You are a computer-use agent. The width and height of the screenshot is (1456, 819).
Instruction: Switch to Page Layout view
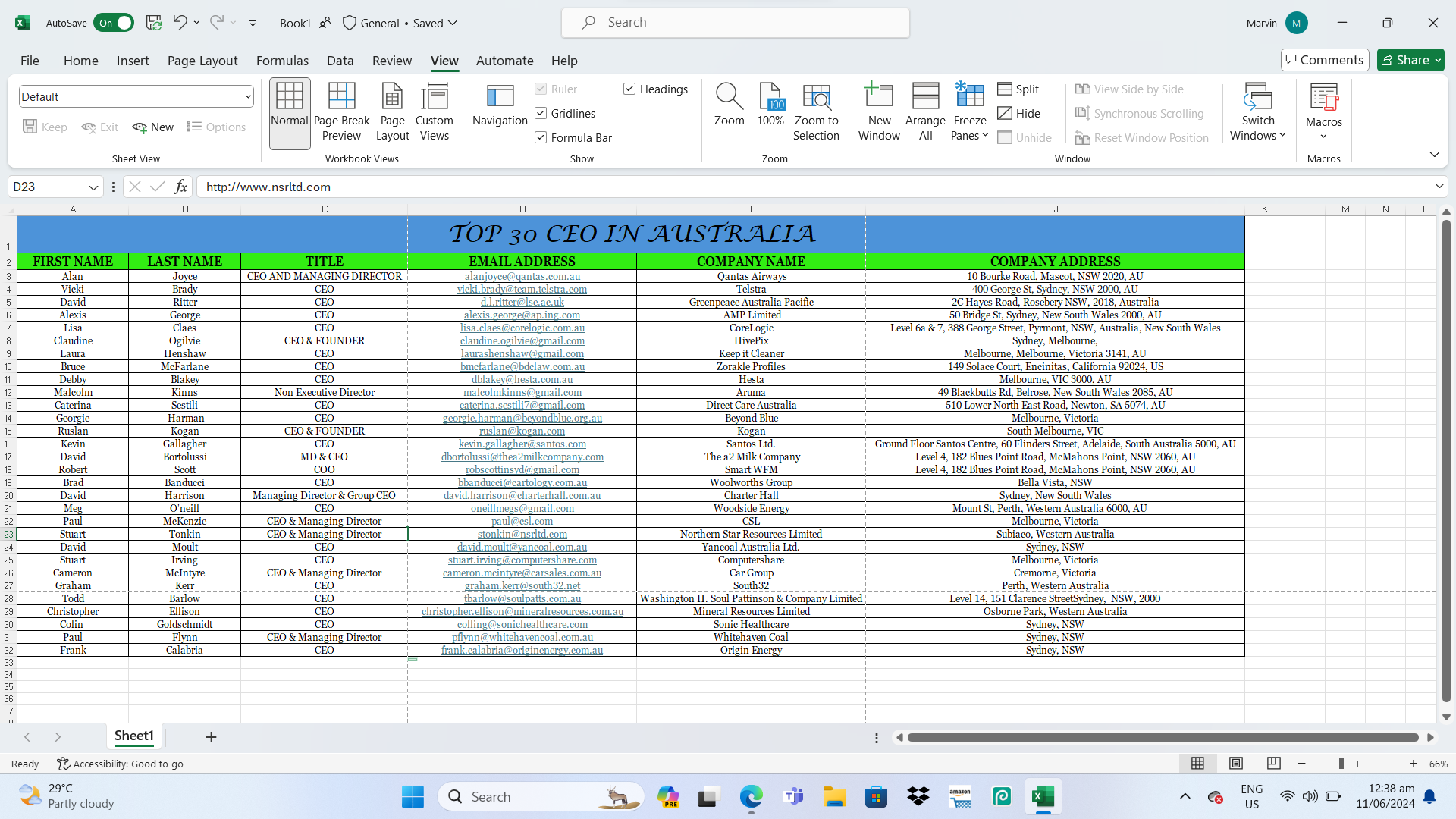click(392, 111)
